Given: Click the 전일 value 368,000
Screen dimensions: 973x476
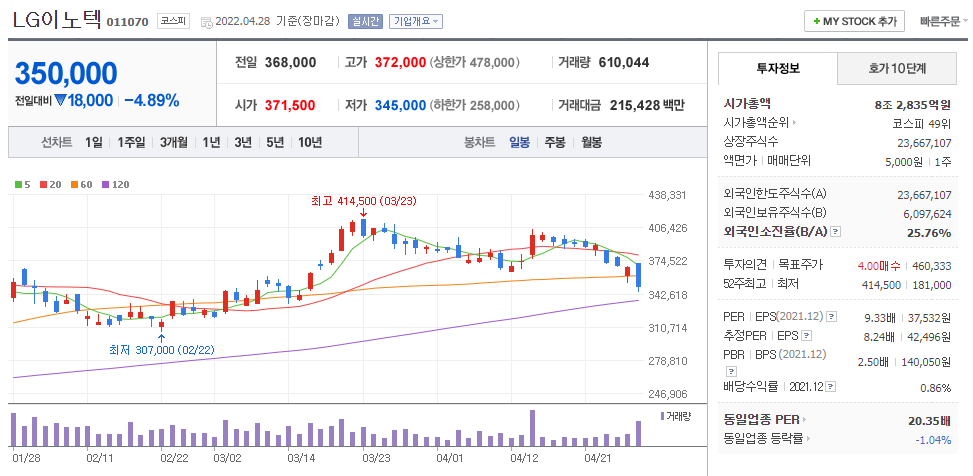Looking at the screenshot, I should click(290, 63).
